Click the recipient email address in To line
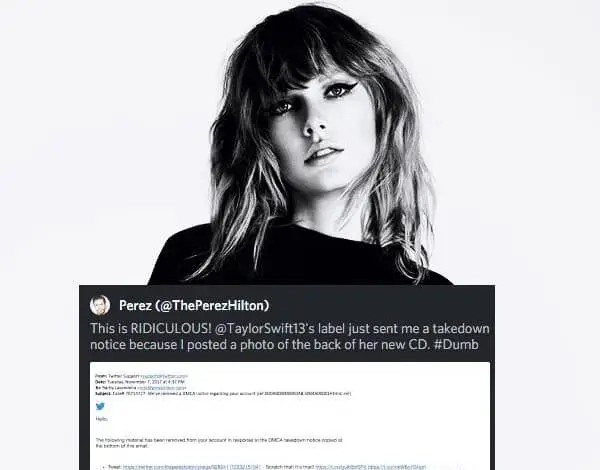 [x=162, y=388]
